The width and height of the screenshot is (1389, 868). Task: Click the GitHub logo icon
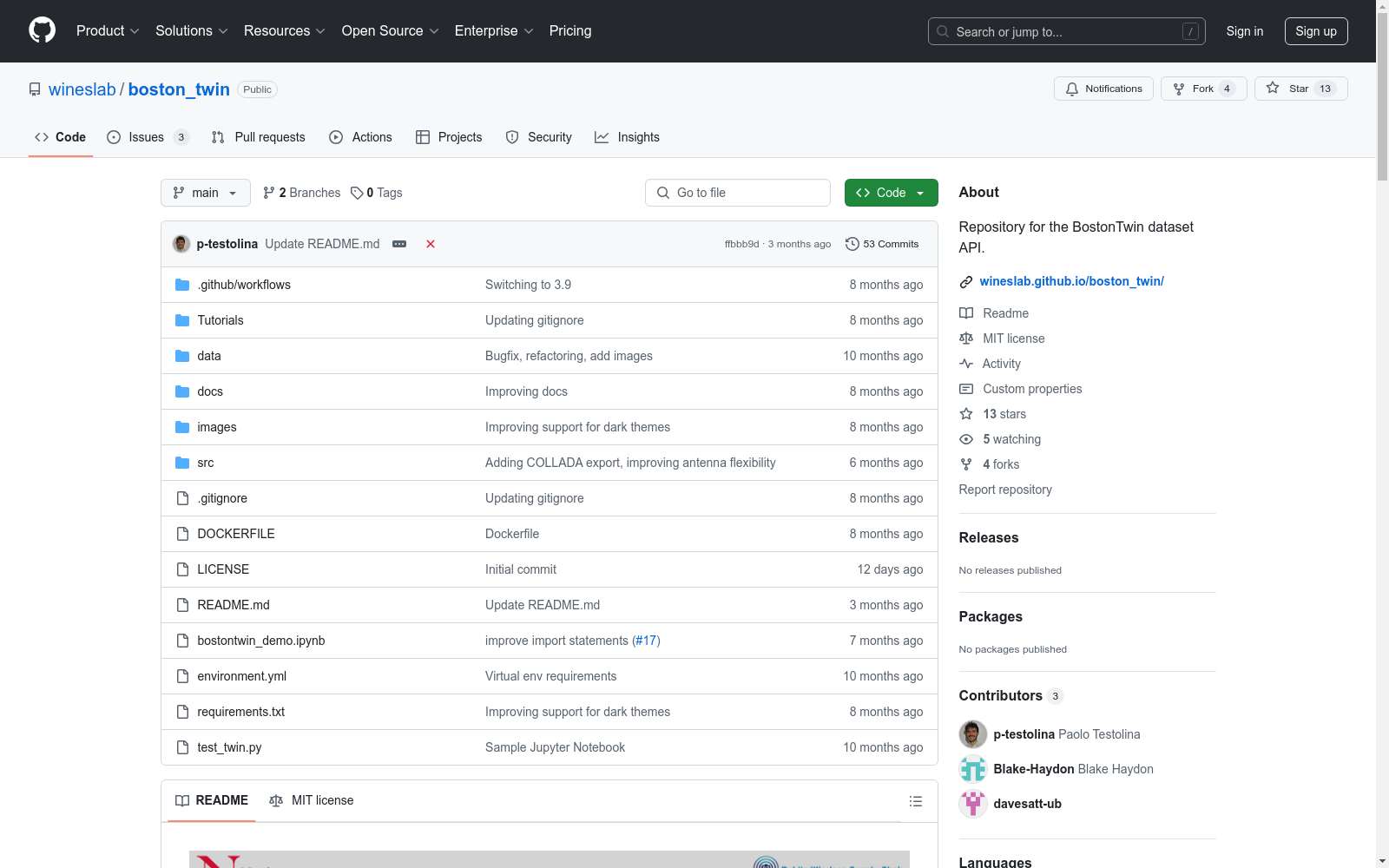click(x=42, y=30)
